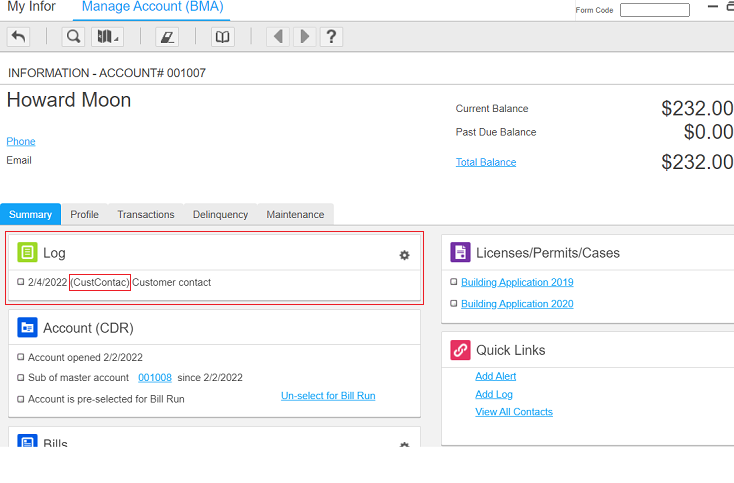Open master account 001008 link

pyautogui.click(x=154, y=377)
